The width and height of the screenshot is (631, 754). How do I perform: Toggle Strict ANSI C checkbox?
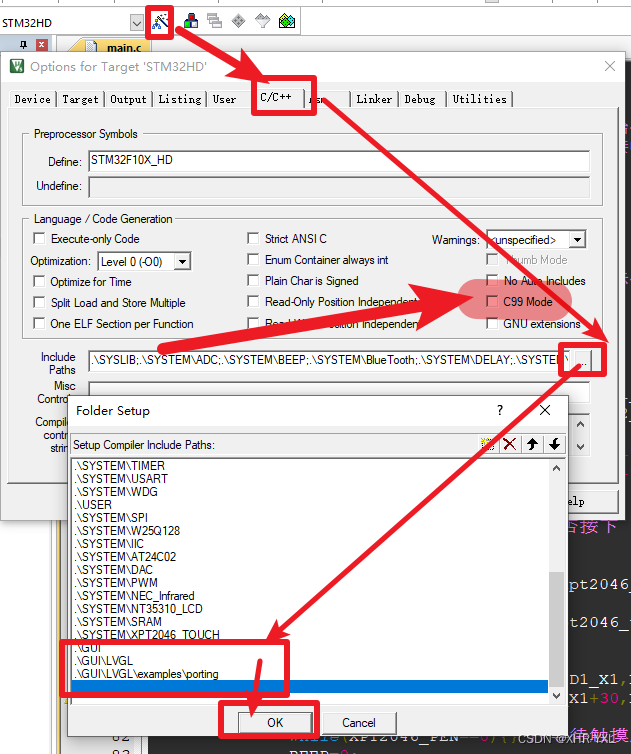click(253, 239)
